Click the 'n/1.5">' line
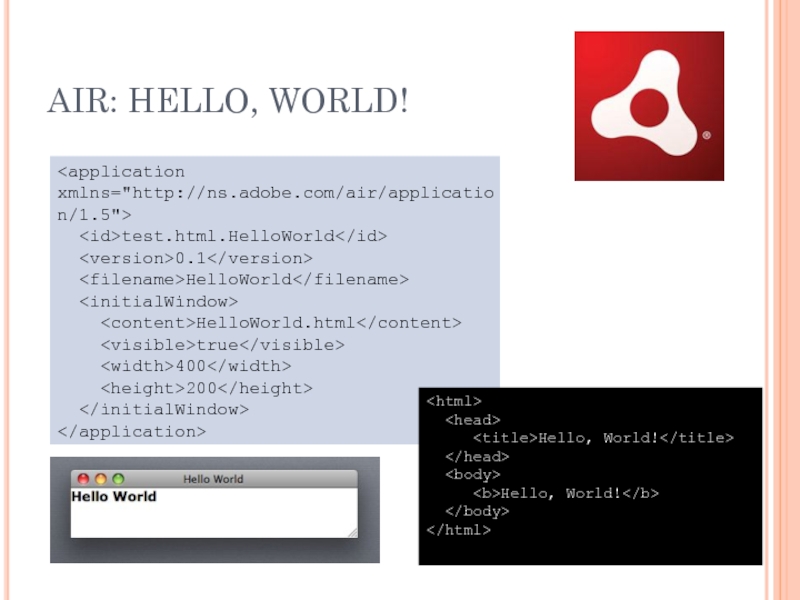 (x=94, y=215)
